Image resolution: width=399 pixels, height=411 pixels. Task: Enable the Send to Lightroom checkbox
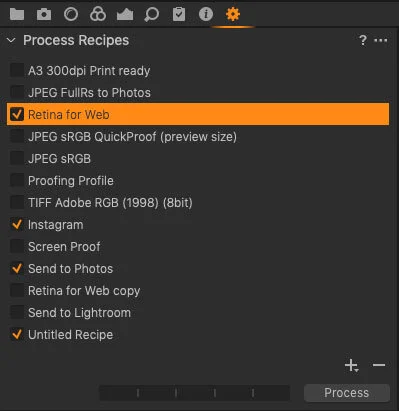pos(17,312)
